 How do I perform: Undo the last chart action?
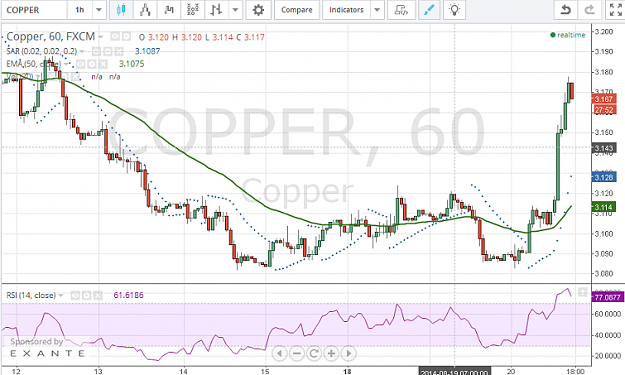coord(565,10)
